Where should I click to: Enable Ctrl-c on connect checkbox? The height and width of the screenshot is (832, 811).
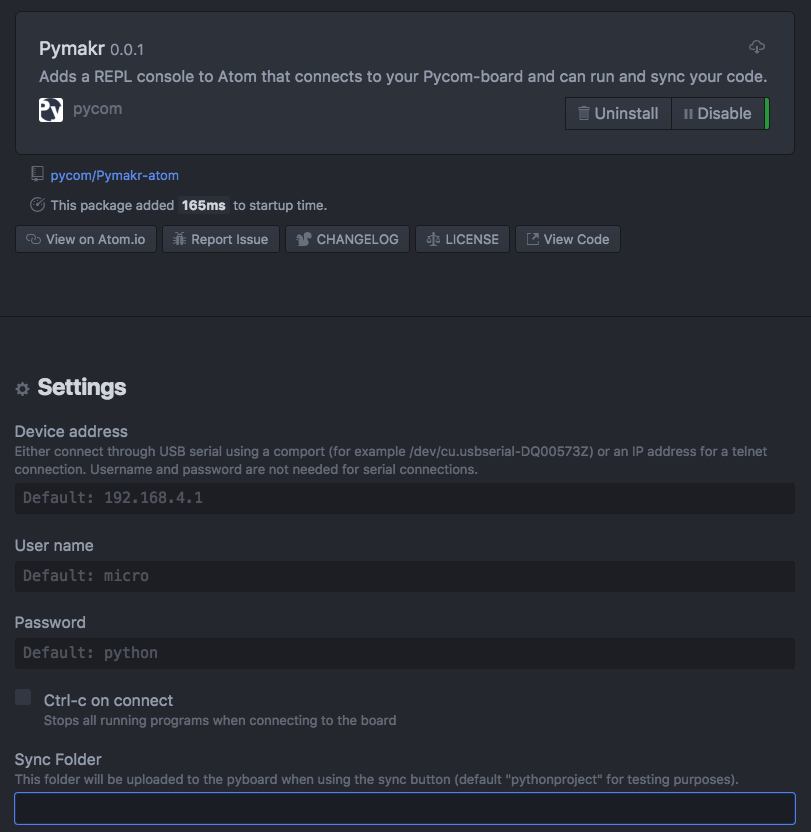click(x=23, y=698)
